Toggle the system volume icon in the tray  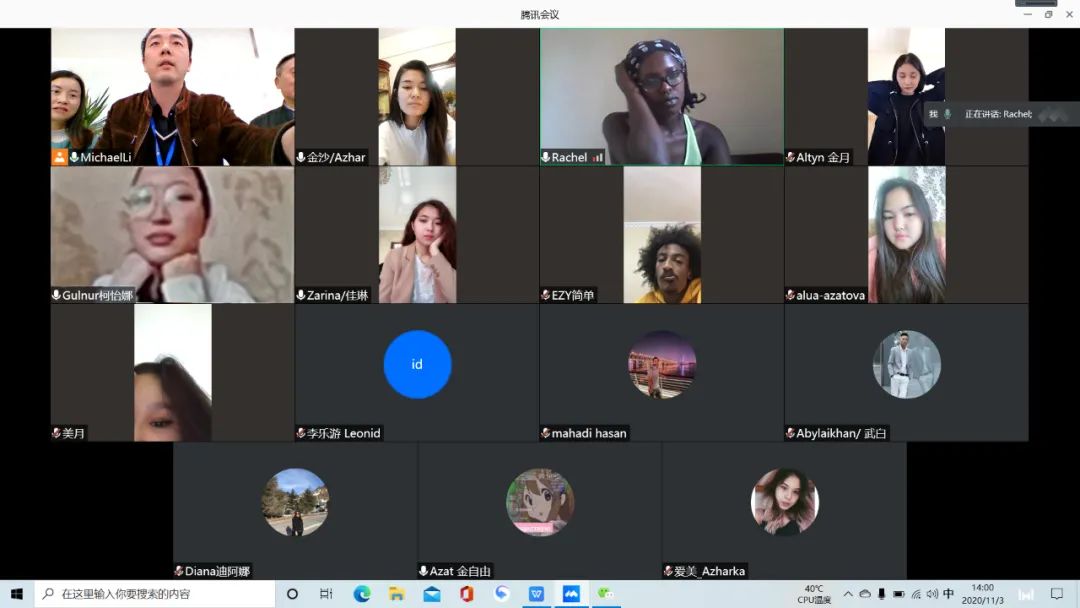pyautogui.click(x=932, y=594)
